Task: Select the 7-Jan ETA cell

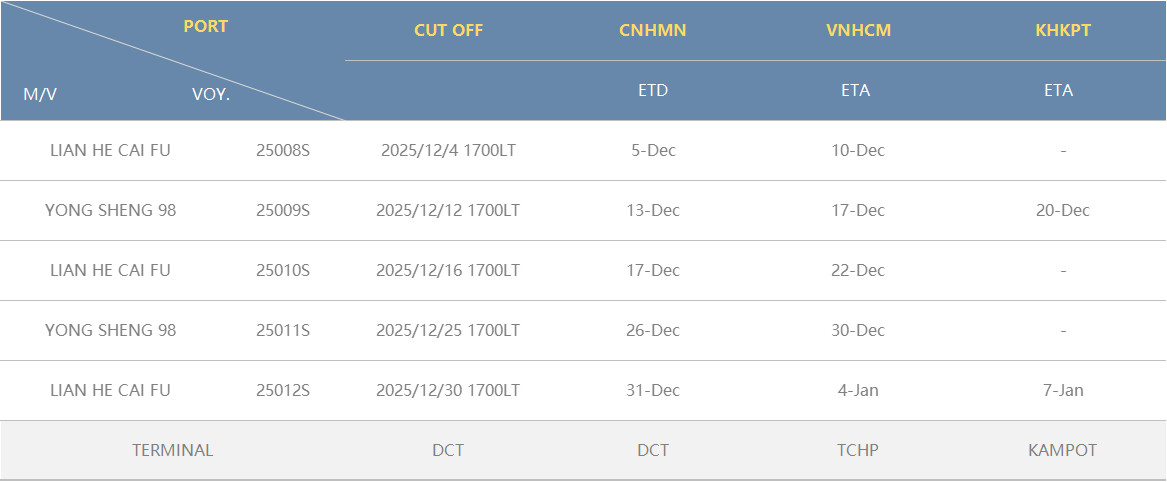Action: point(1063,391)
